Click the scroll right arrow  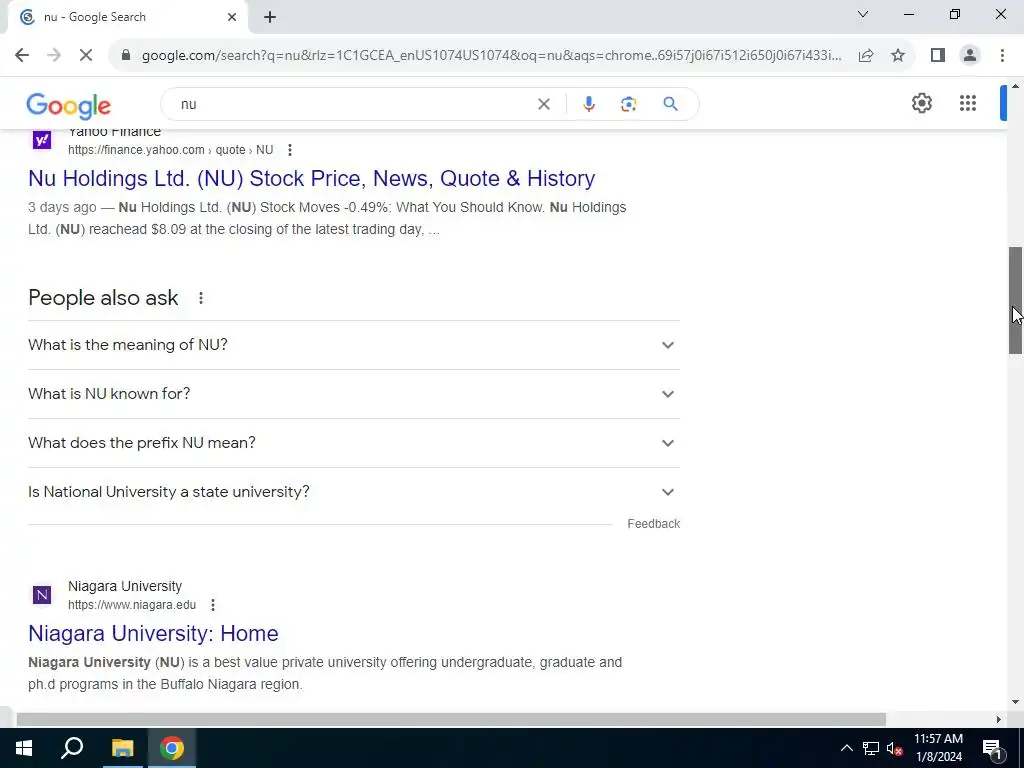pos(999,719)
